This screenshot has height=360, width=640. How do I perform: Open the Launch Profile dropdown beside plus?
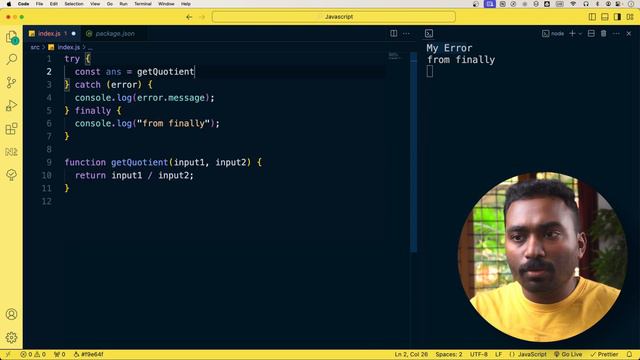pyautogui.click(x=580, y=33)
